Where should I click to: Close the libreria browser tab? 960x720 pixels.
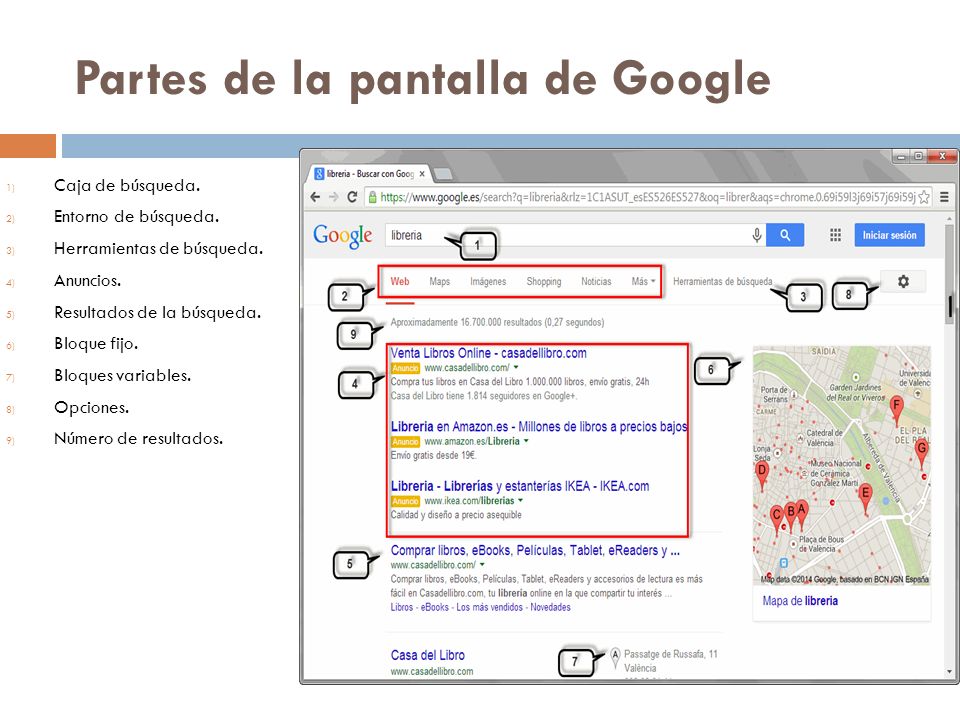pyautogui.click(x=422, y=174)
